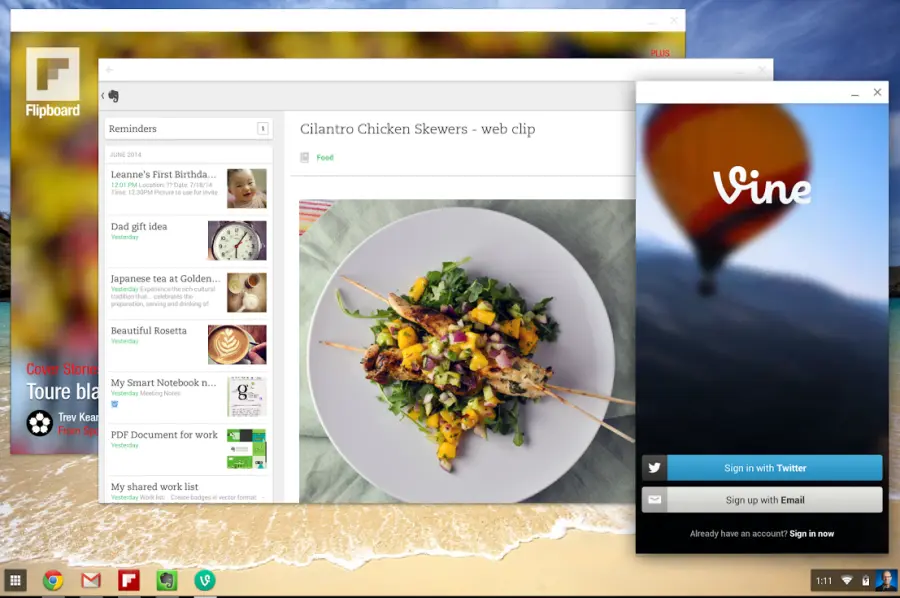Screen dimensions: 900x598
Task: Open the Food tag on the web clip
Action: tap(327, 157)
